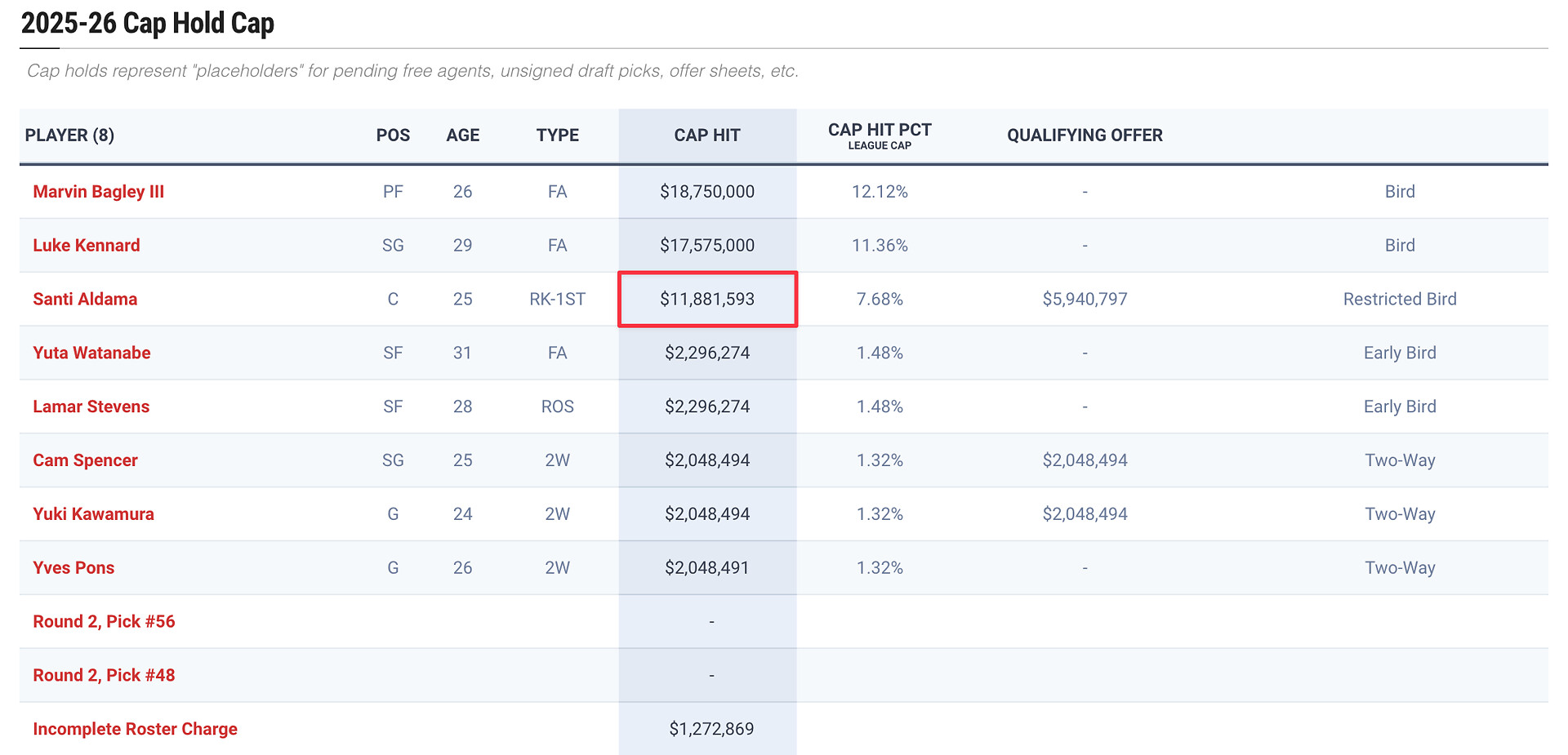Screen dimensions: 1568x755
Task: Click Santi Aldama's $5,940,797 qualifying offer
Action: click(1085, 300)
